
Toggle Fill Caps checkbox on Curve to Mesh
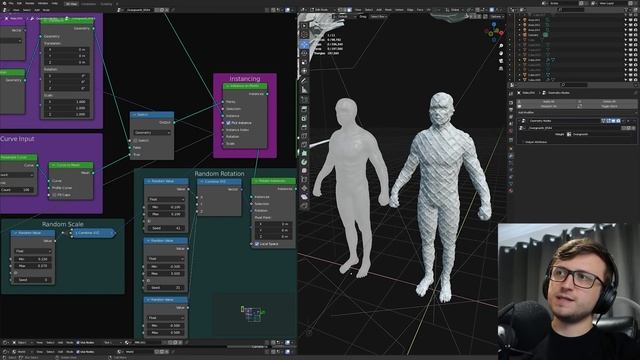pyautogui.click(x=54, y=195)
